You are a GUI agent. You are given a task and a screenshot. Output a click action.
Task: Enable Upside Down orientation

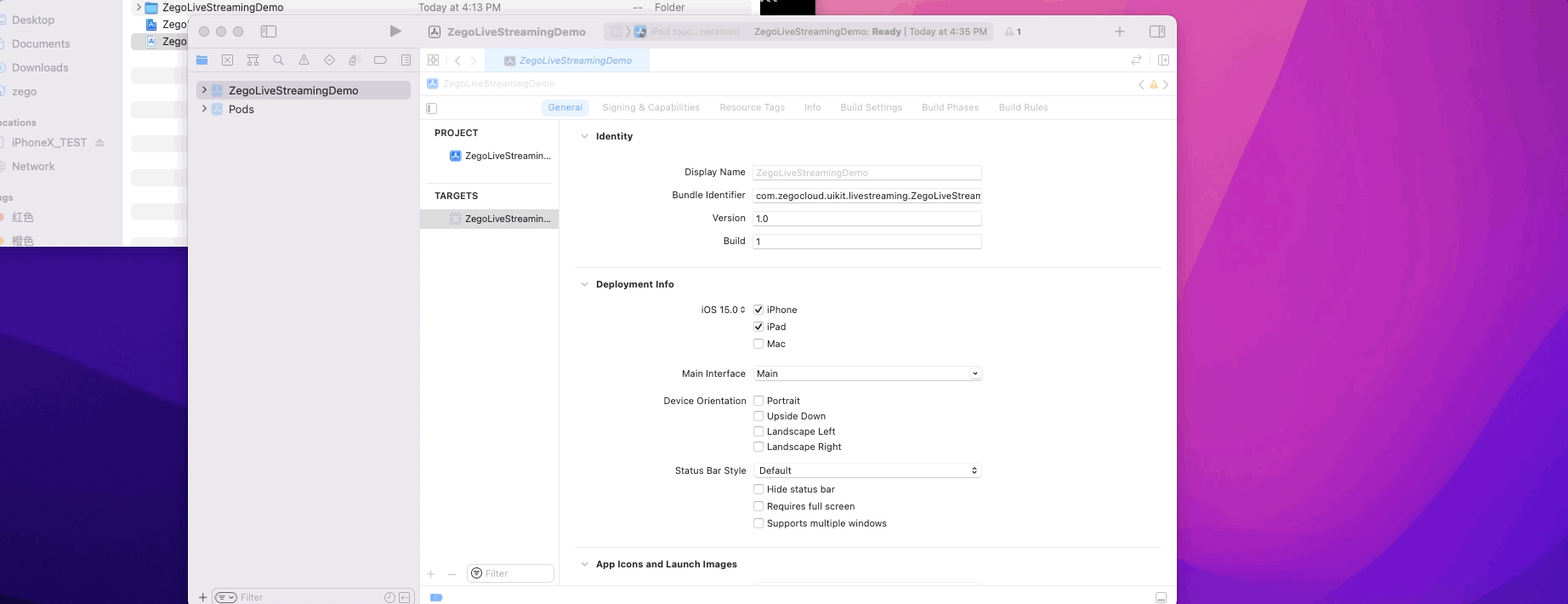(x=758, y=416)
